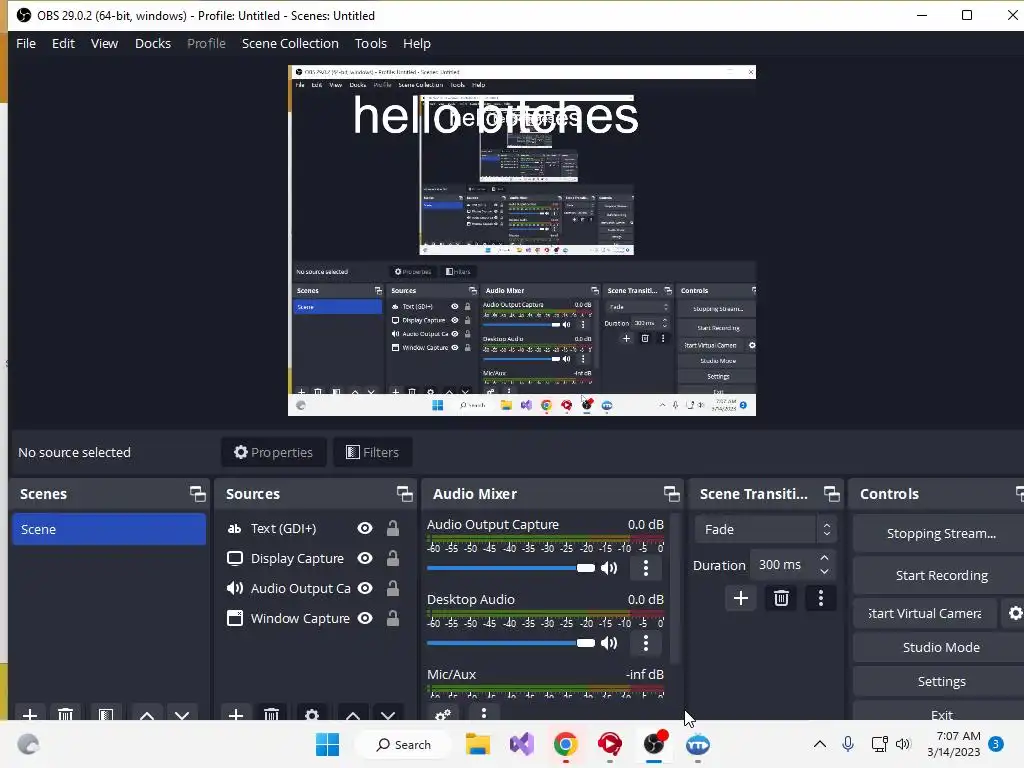Open Audio Mixer menu dots at bottom
Viewport: 1024px width, 768px height.
(483, 714)
